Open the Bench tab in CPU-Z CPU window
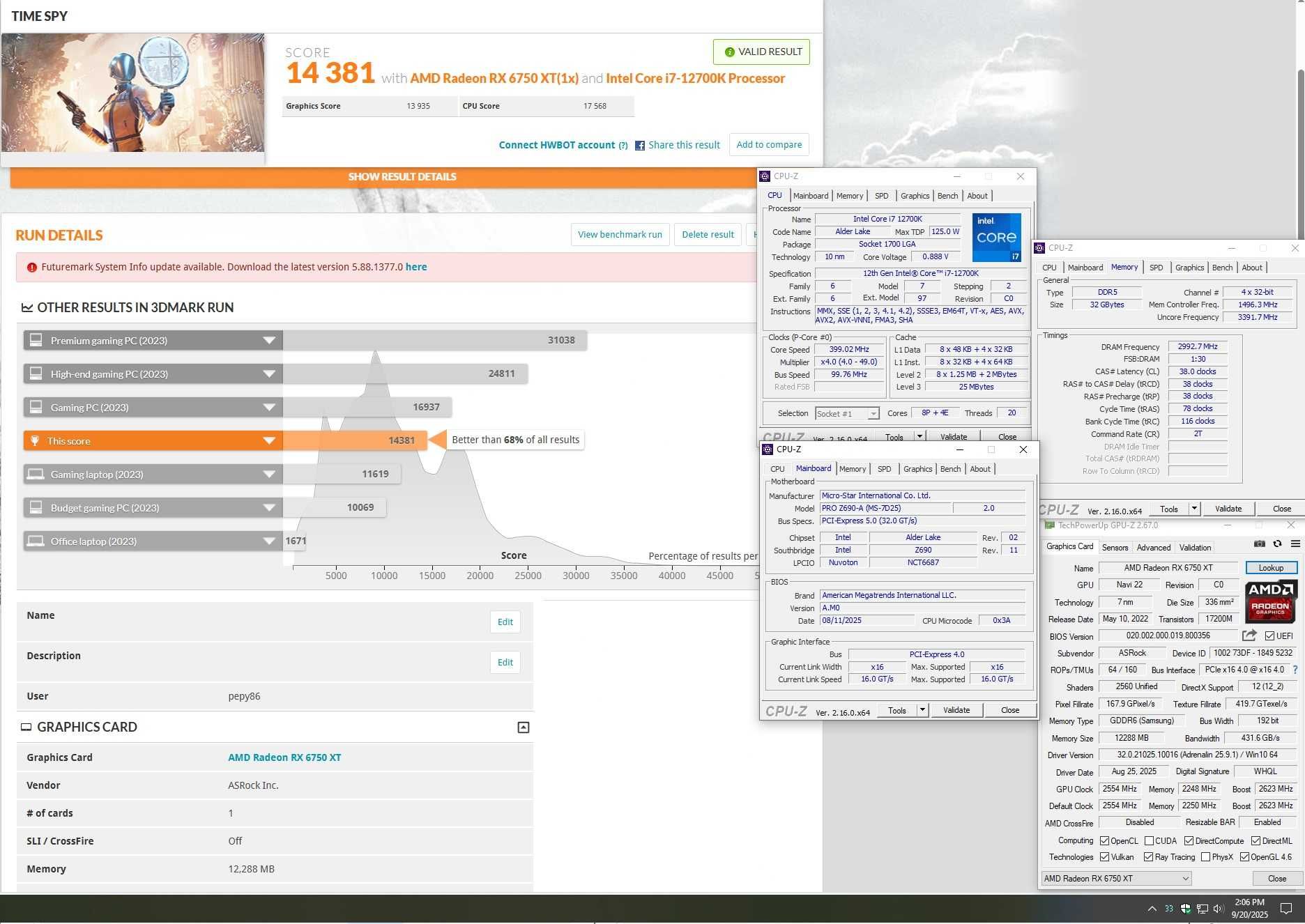This screenshot has height=924, width=1305. point(947,196)
